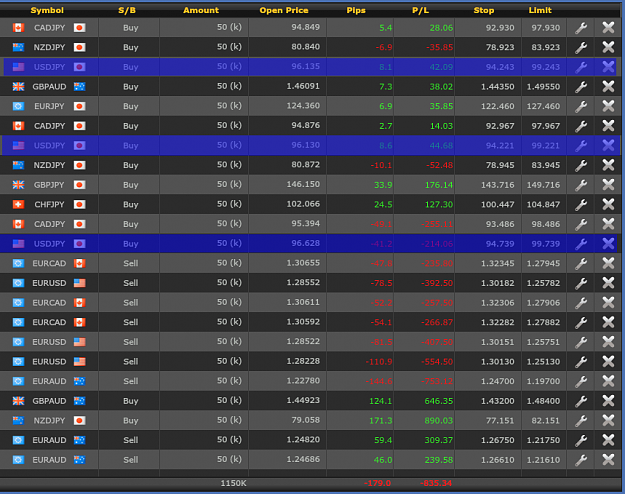Open the modify wrench for the CHFJPY position
Viewport: 625px width, 494px height.
pos(581,205)
